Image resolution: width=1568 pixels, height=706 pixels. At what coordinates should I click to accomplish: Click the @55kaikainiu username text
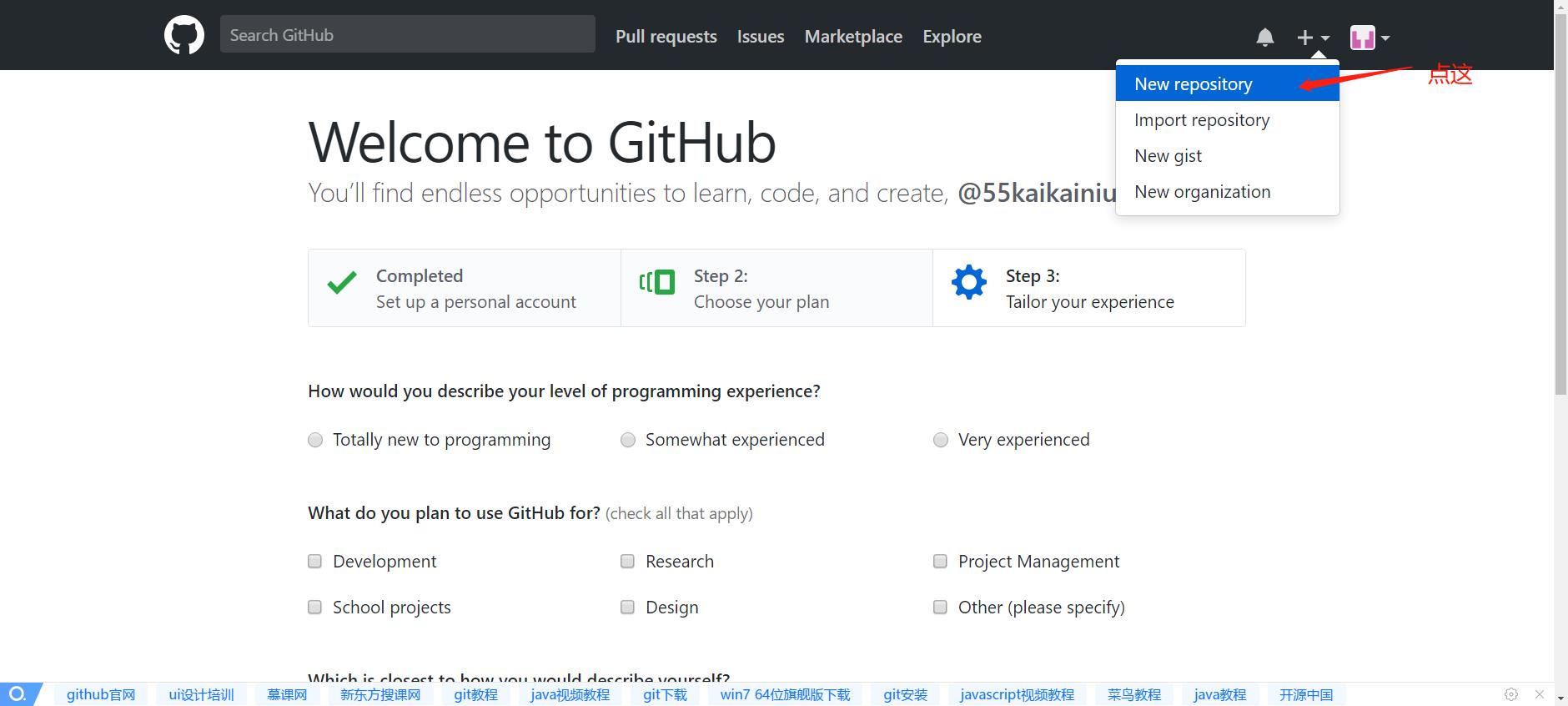point(1037,193)
